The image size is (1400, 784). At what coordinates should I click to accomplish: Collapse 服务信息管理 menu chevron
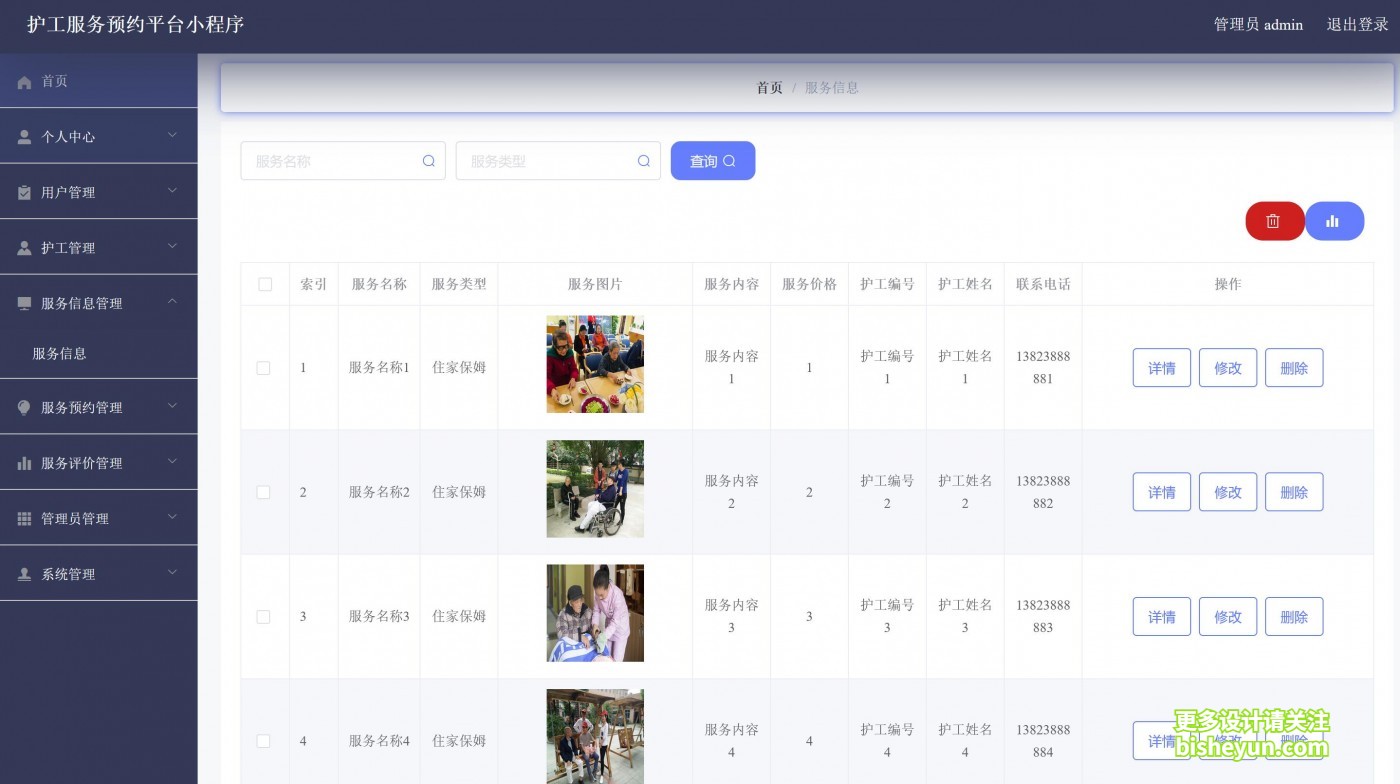(x=172, y=301)
